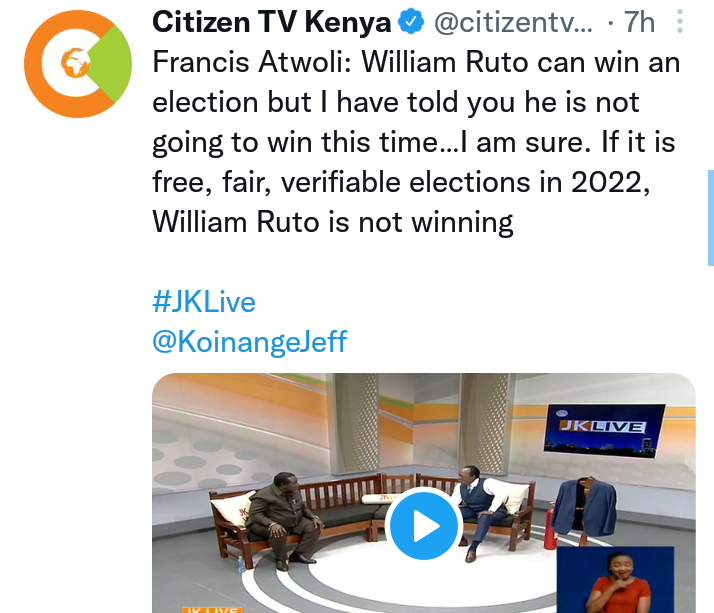714x613 pixels.
Task: Click the JK LIVE label at video bottom-left
Action: coord(211,610)
